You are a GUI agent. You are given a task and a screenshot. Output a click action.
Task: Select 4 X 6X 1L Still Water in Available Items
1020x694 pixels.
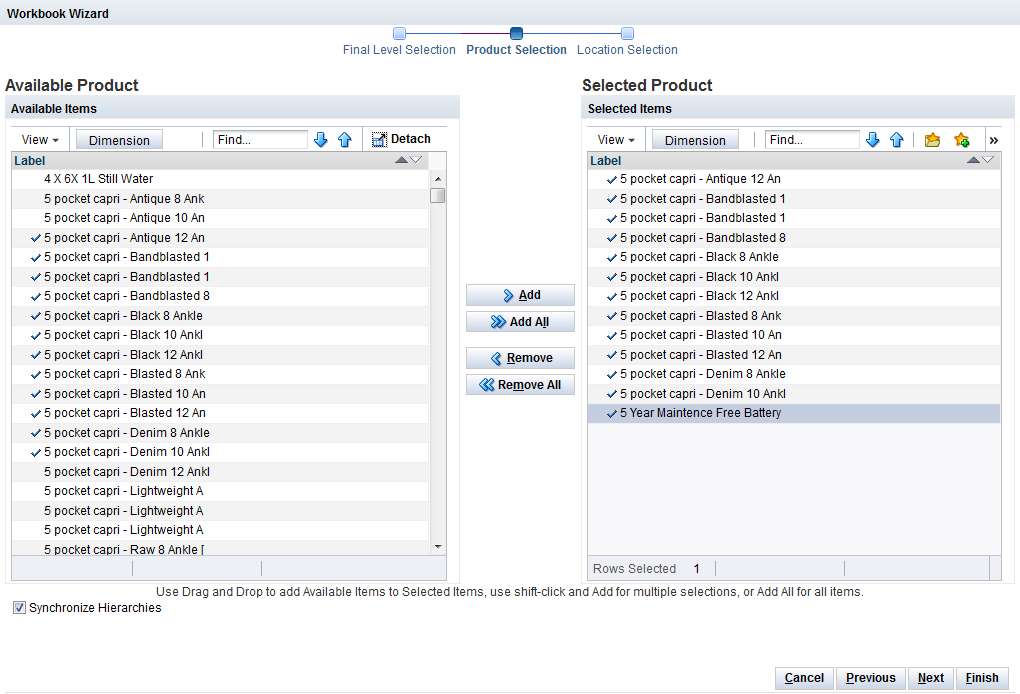220,179
